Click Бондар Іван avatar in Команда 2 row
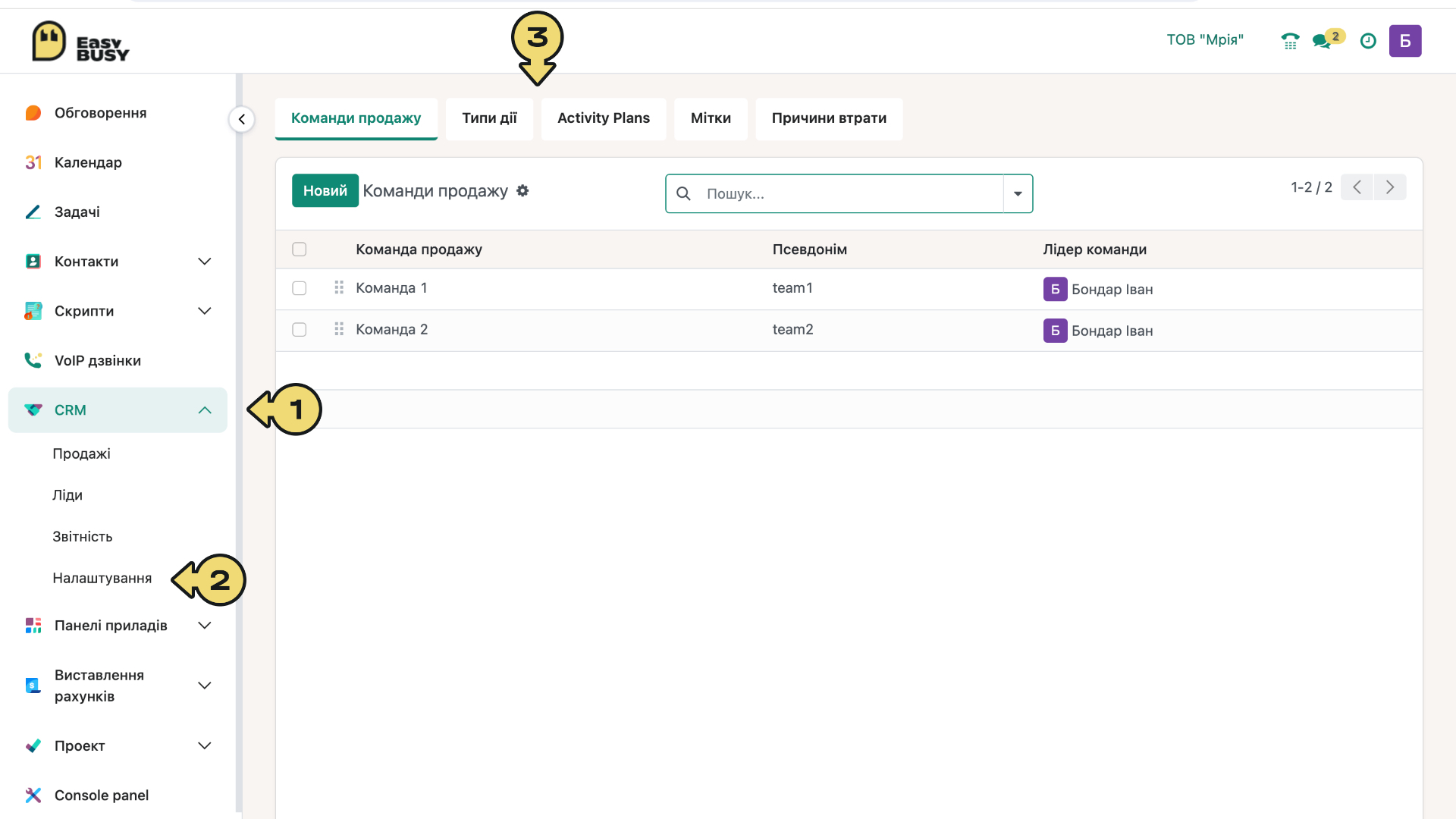 tap(1055, 331)
